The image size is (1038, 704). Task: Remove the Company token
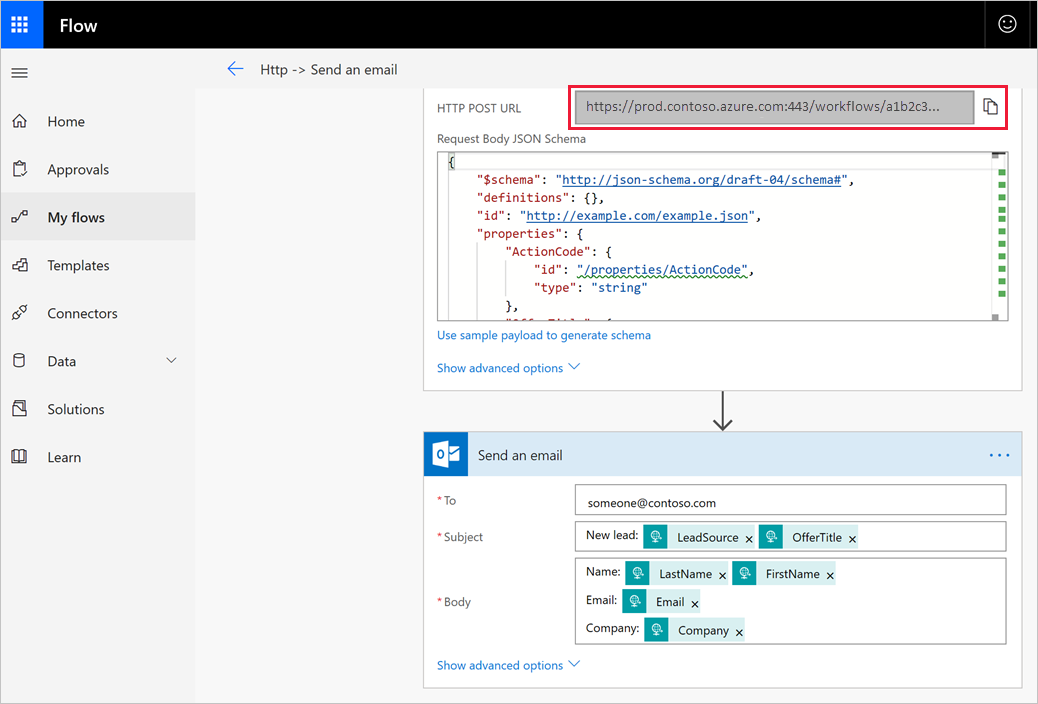[739, 632]
